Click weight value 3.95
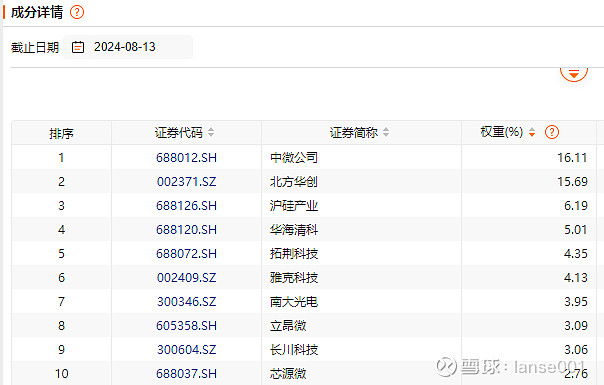604x385 pixels. (x=576, y=301)
